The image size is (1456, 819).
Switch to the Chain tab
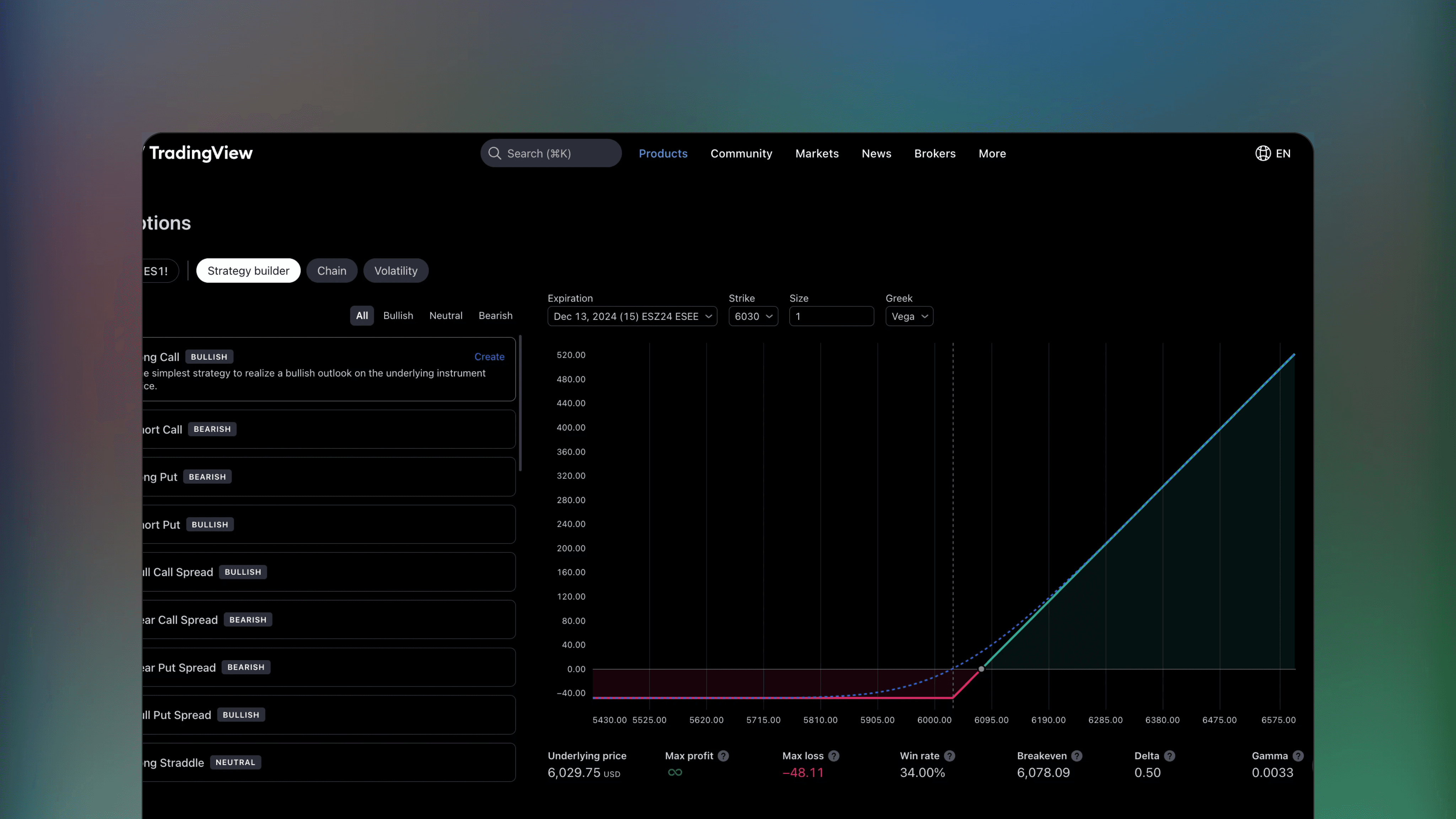pyautogui.click(x=332, y=271)
